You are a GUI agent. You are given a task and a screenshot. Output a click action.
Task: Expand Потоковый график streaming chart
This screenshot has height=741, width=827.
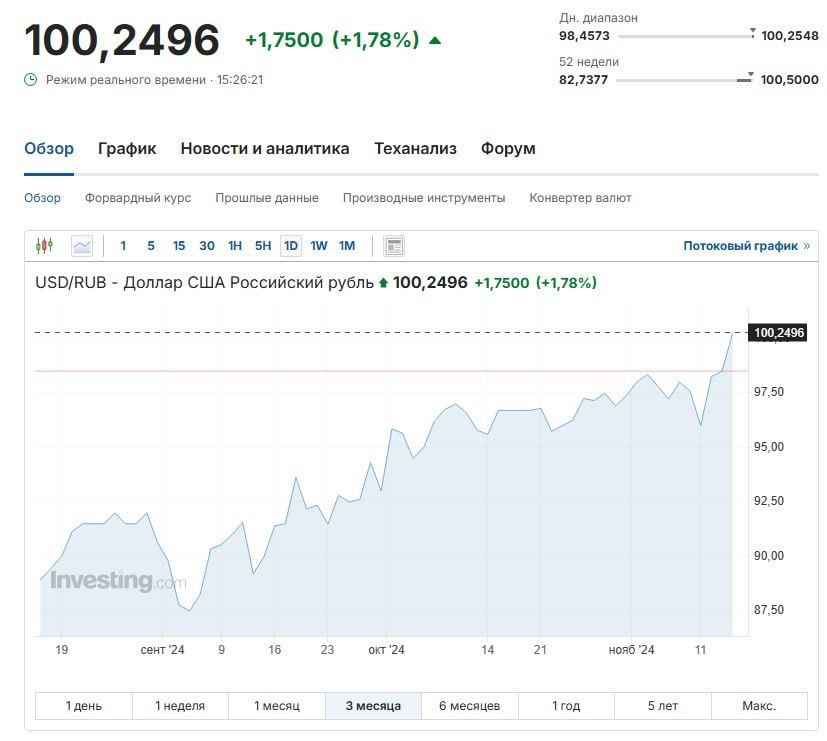(x=746, y=246)
